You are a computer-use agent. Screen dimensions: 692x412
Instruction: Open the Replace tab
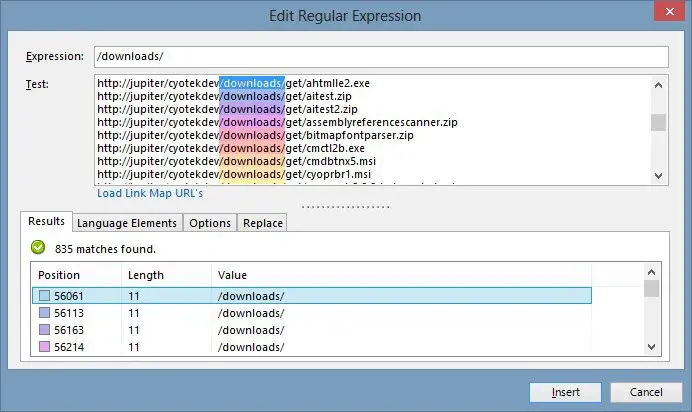pos(263,223)
